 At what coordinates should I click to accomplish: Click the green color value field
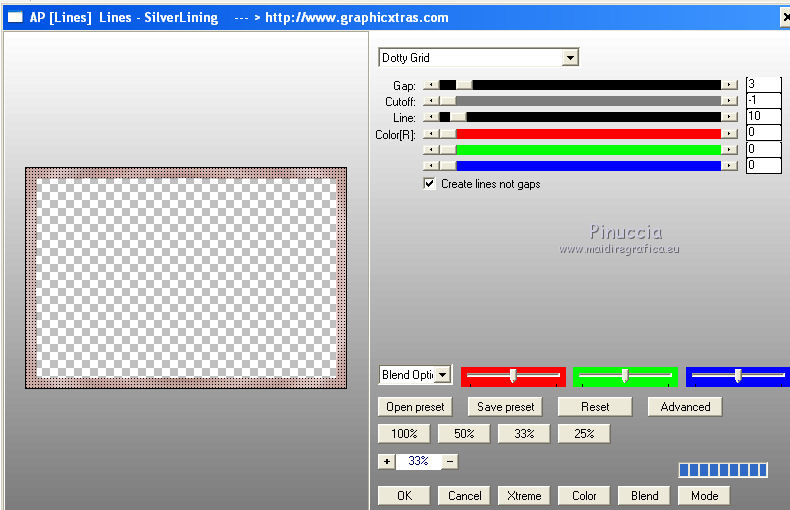763,149
